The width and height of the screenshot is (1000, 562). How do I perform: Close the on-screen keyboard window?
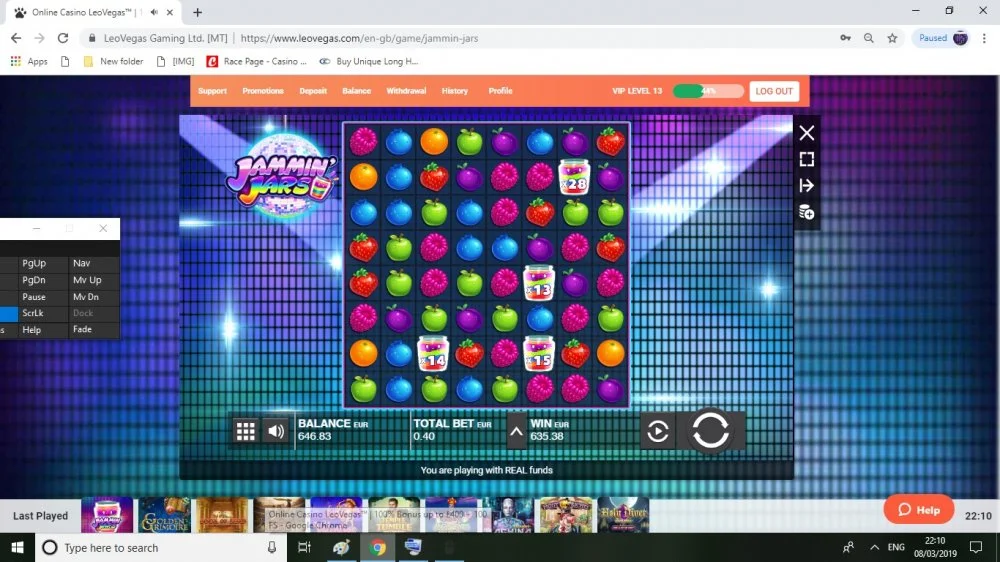pyautogui.click(x=103, y=228)
